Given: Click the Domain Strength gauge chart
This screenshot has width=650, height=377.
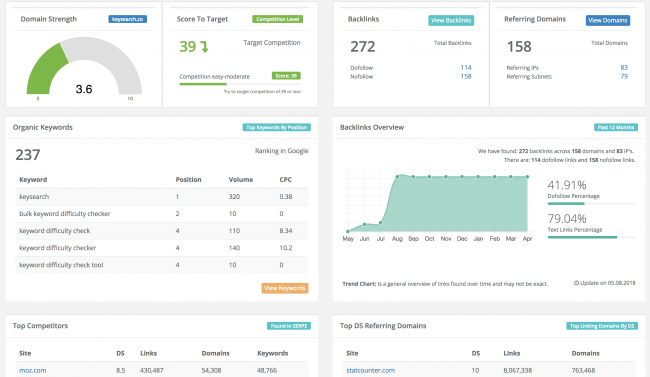Looking at the screenshot, I should tap(84, 66).
